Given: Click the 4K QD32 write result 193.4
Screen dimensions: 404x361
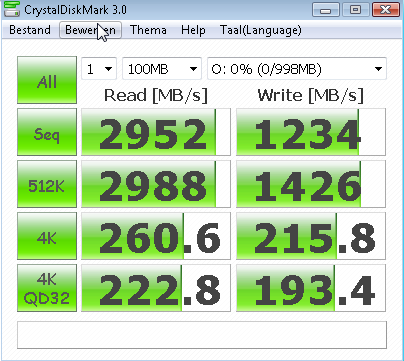Looking at the screenshot, I should [311, 288].
